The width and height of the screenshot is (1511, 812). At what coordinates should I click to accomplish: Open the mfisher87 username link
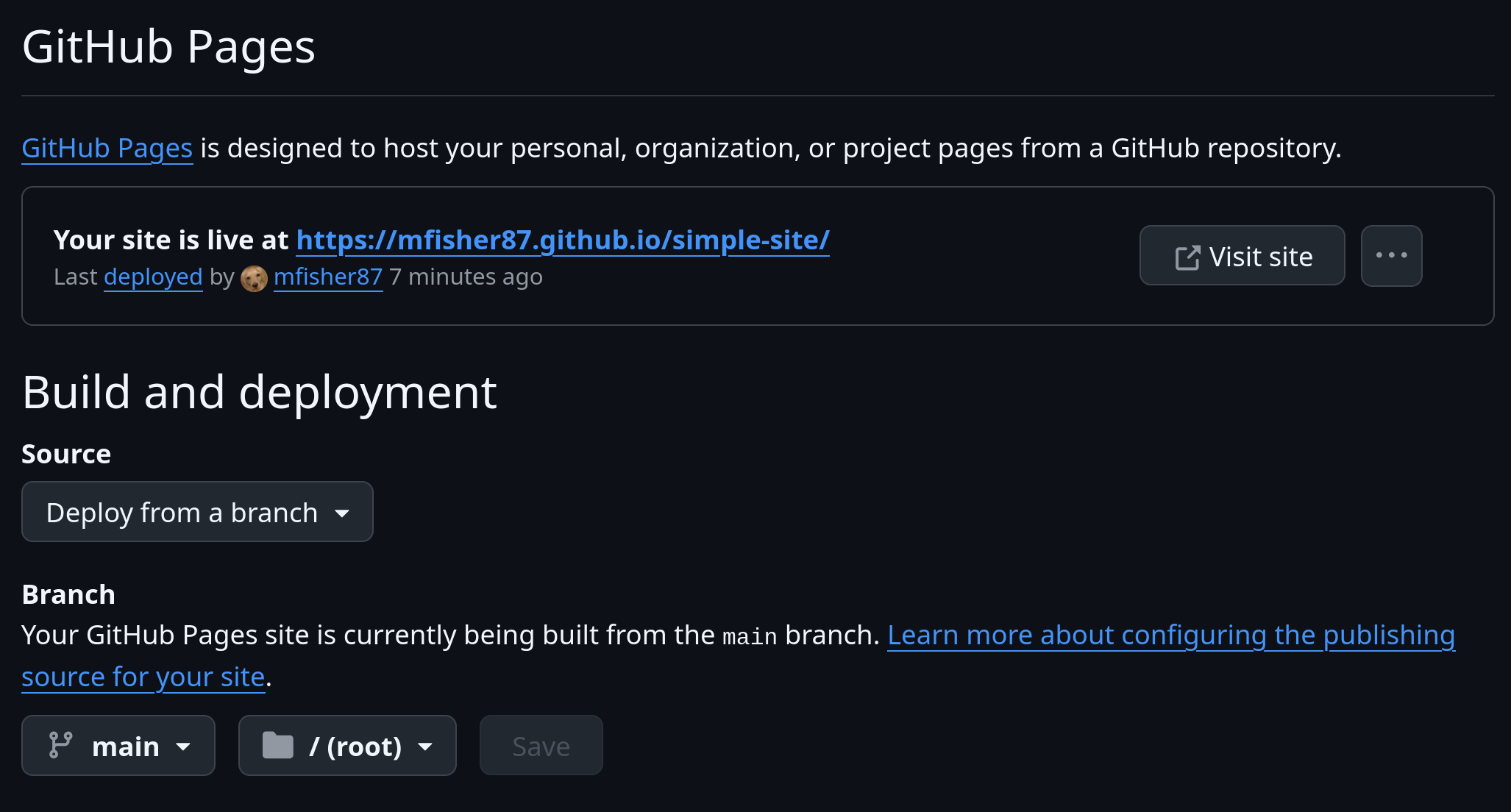pos(328,277)
